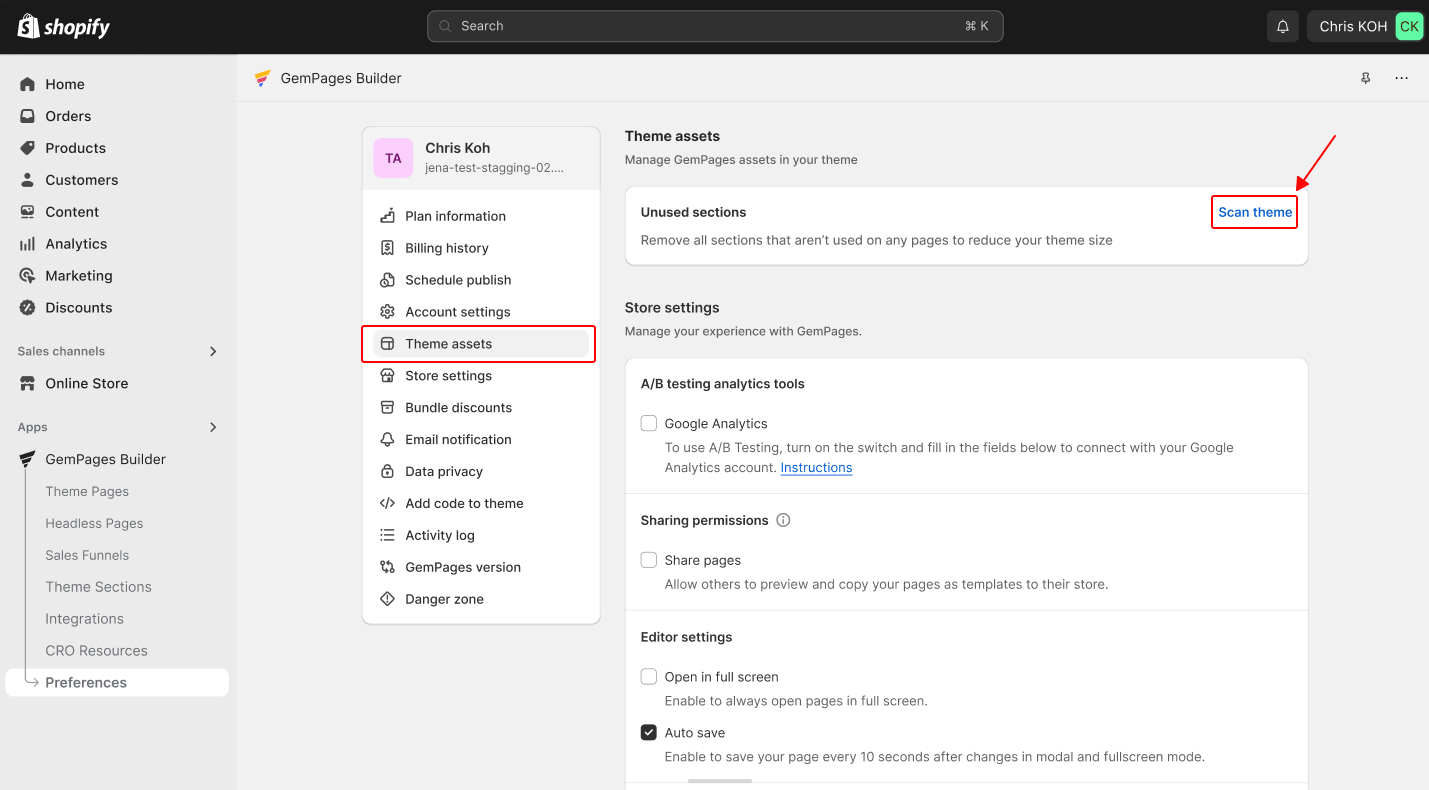Click the Add code to theme icon

point(387,503)
